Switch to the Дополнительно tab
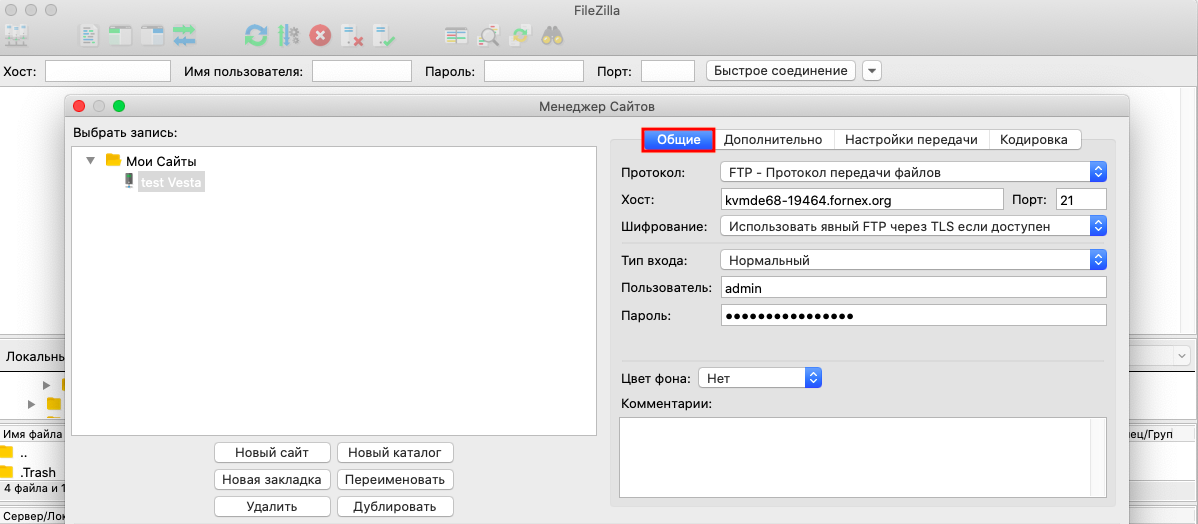Image resolution: width=1198 pixels, height=524 pixels. pos(773,140)
